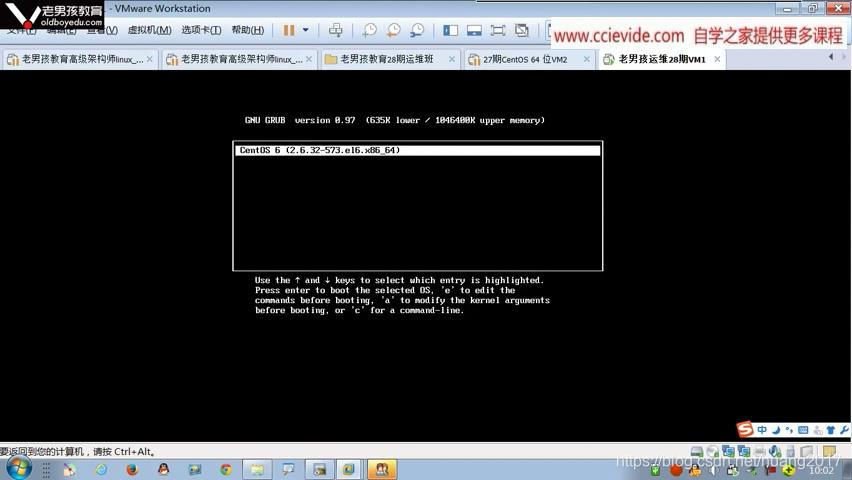Click the second network adapter status icon
Image resolution: width=852 pixels, height=480 pixels.
[744, 451]
